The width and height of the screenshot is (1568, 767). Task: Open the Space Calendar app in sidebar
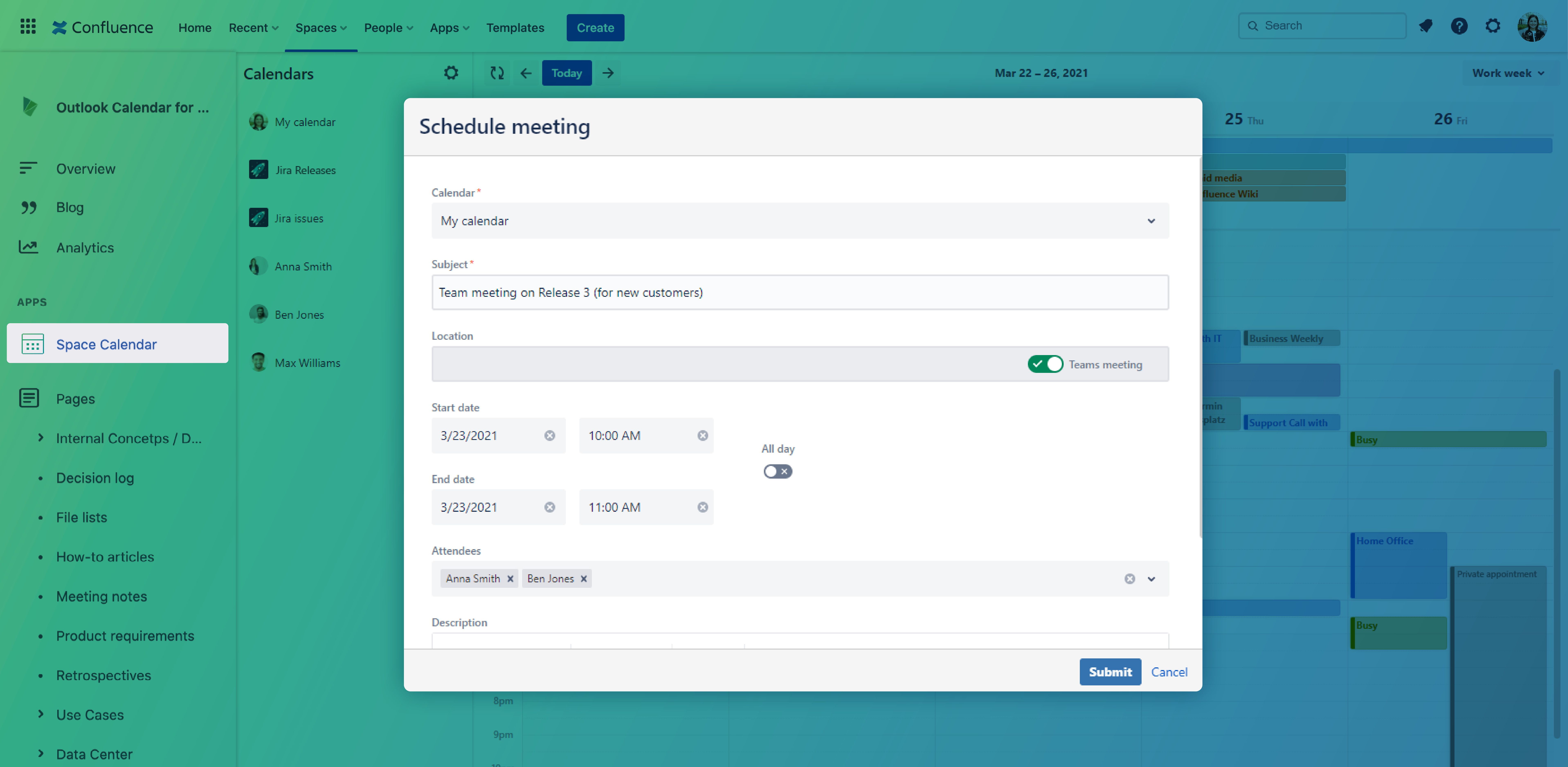point(107,344)
